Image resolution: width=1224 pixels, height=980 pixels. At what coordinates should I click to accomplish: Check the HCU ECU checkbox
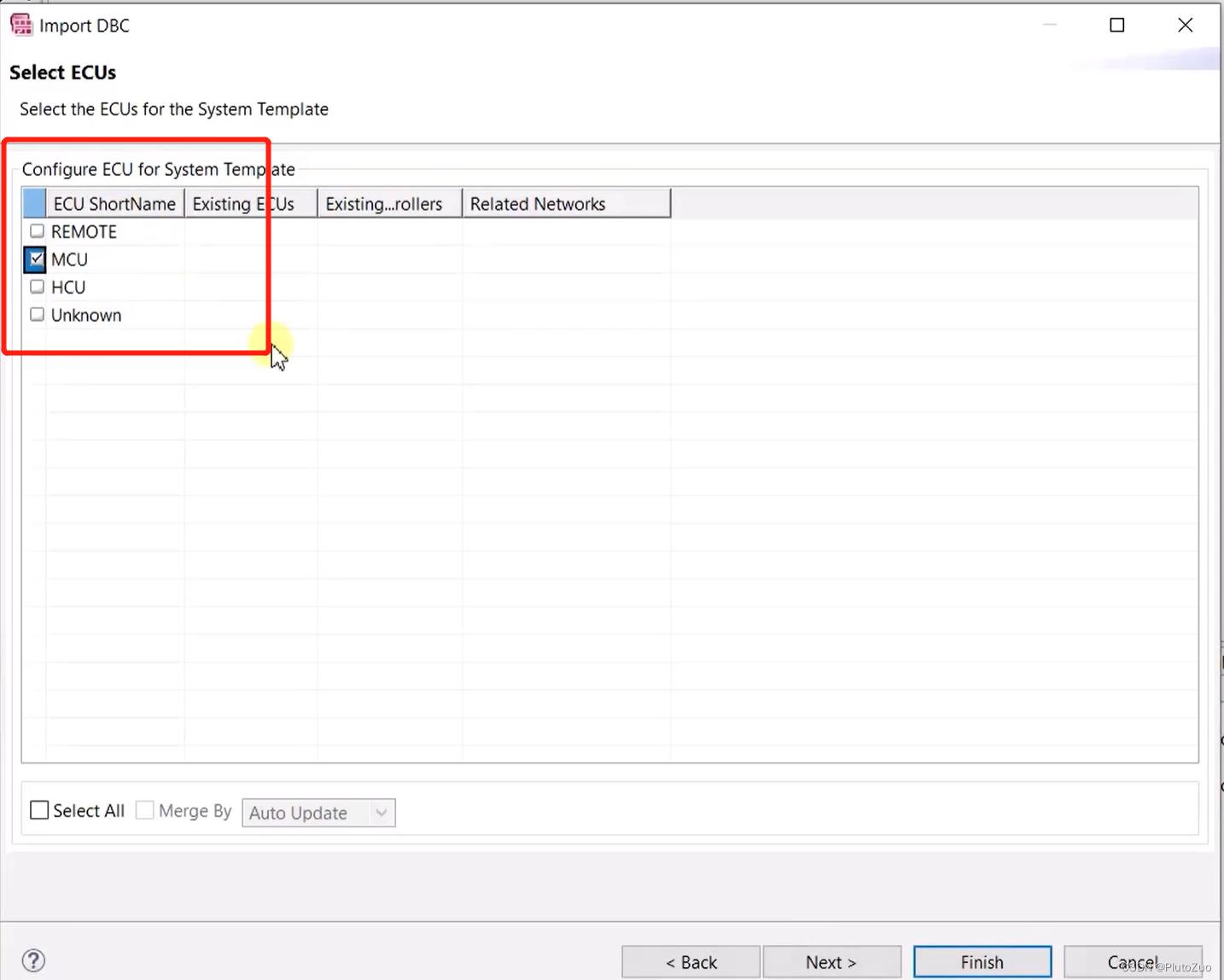click(37, 287)
